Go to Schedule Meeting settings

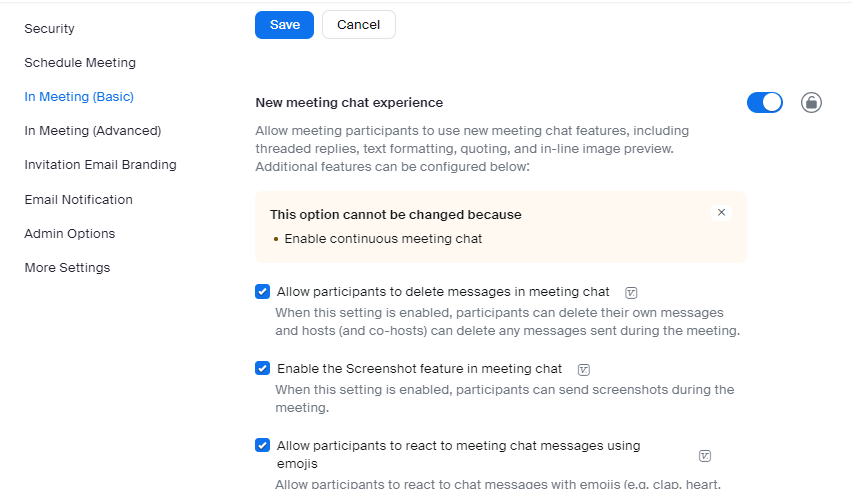(80, 63)
